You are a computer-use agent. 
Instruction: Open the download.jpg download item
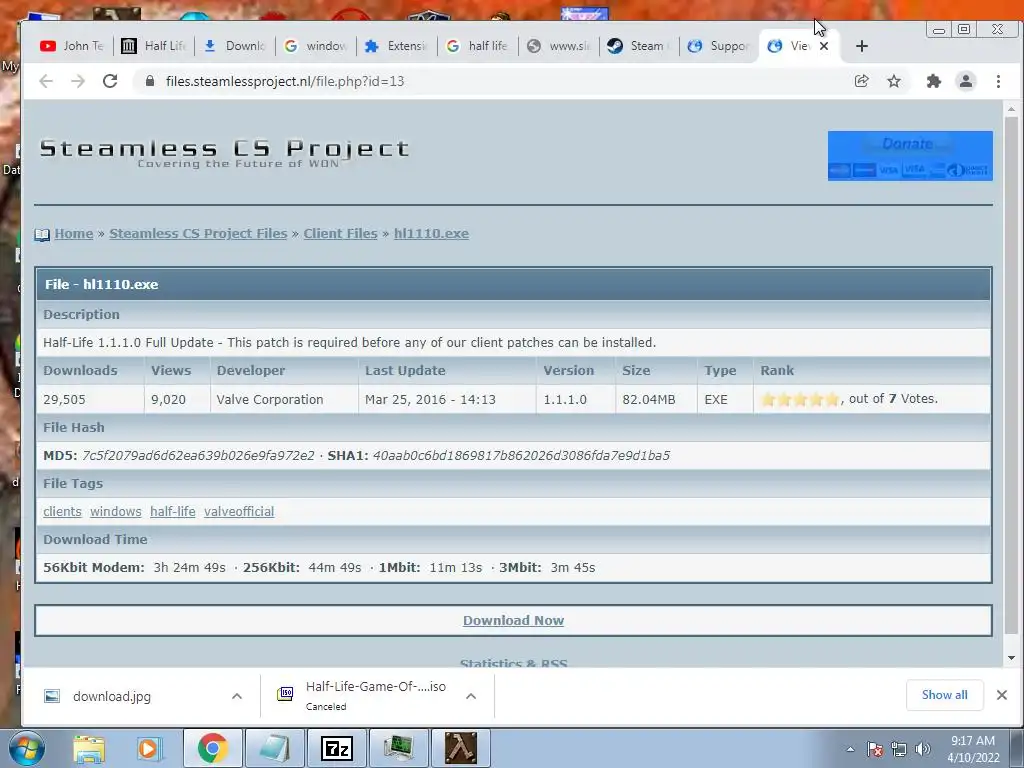pos(111,696)
